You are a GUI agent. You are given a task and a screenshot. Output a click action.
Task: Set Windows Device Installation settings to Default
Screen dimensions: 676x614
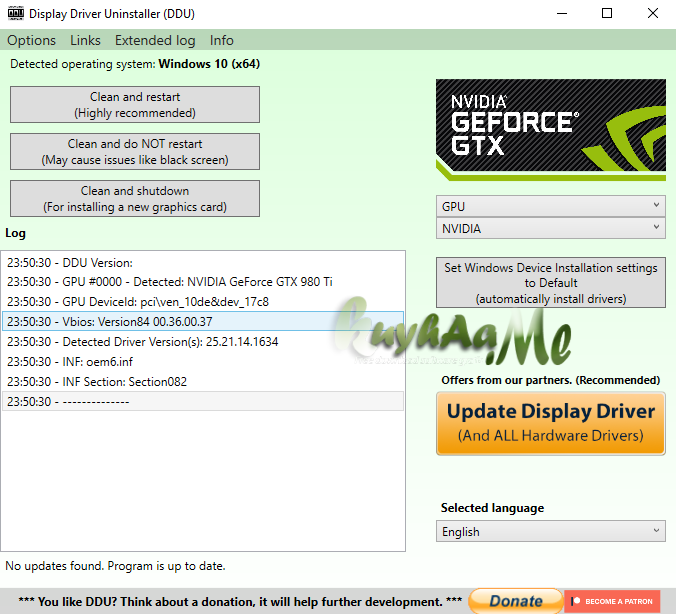tap(551, 283)
